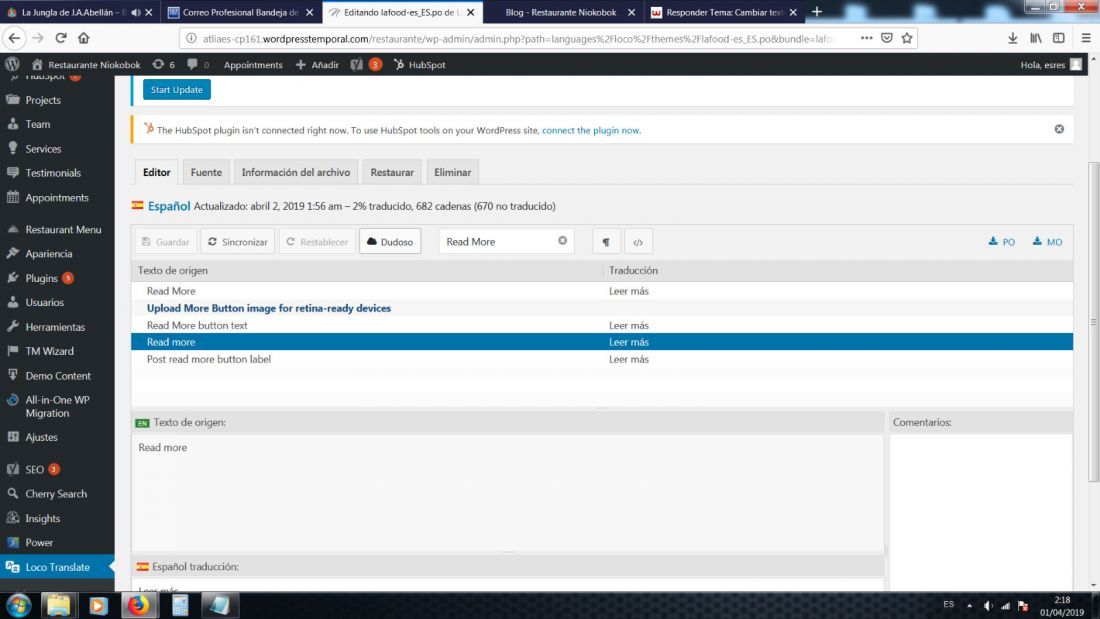The height and width of the screenshot is (619, 1100).
Task: Select Post read more button label row
Action: (x=602, y=359)
